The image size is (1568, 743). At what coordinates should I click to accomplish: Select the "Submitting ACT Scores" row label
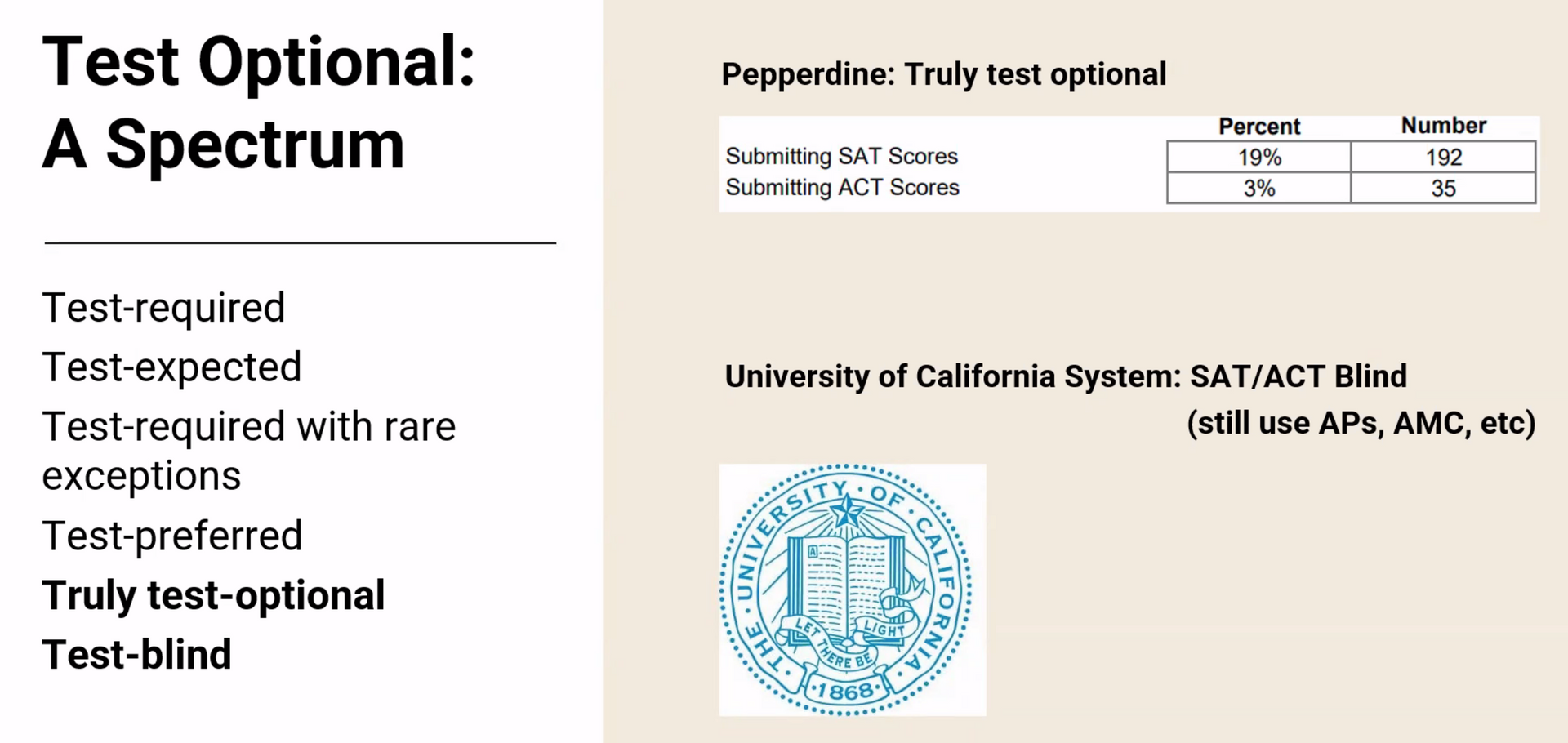[x=842, y=188]
